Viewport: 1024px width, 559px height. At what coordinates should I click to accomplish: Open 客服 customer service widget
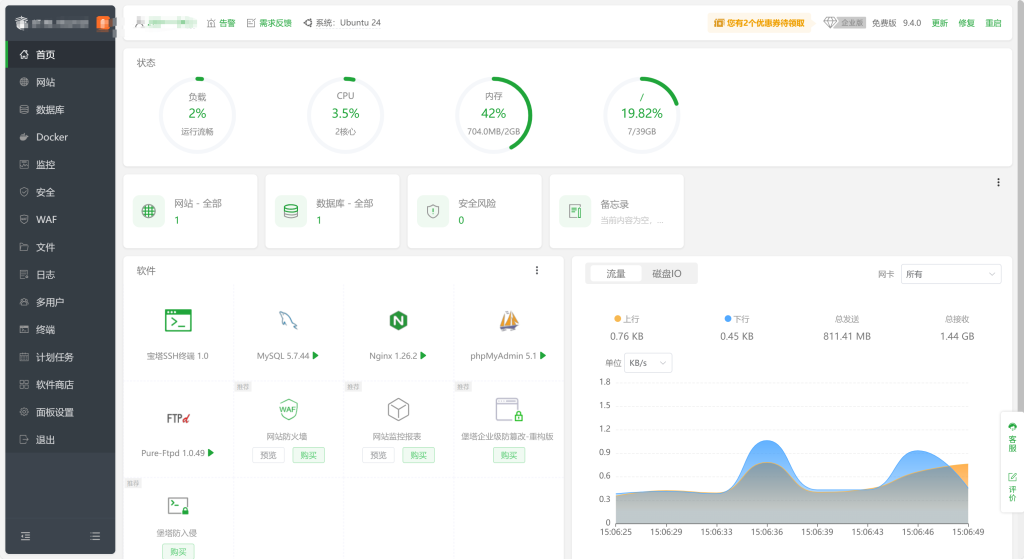(x=1012, y=438)
